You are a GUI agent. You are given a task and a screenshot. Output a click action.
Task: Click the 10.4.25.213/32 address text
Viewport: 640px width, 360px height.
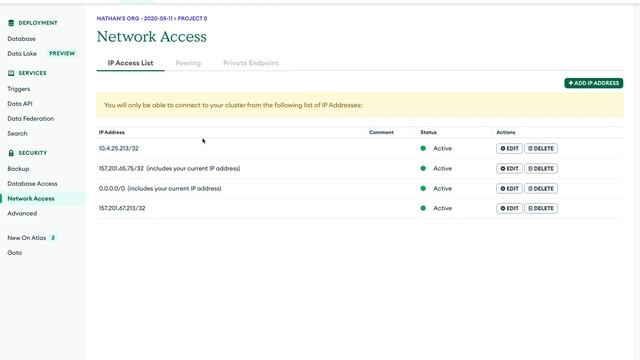[119, 148]
